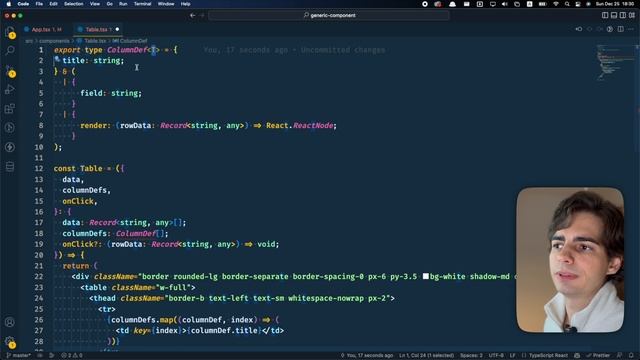Open the Terminal menu
The height and width of the screenshot is (360, 640).
tap(142, 4)
